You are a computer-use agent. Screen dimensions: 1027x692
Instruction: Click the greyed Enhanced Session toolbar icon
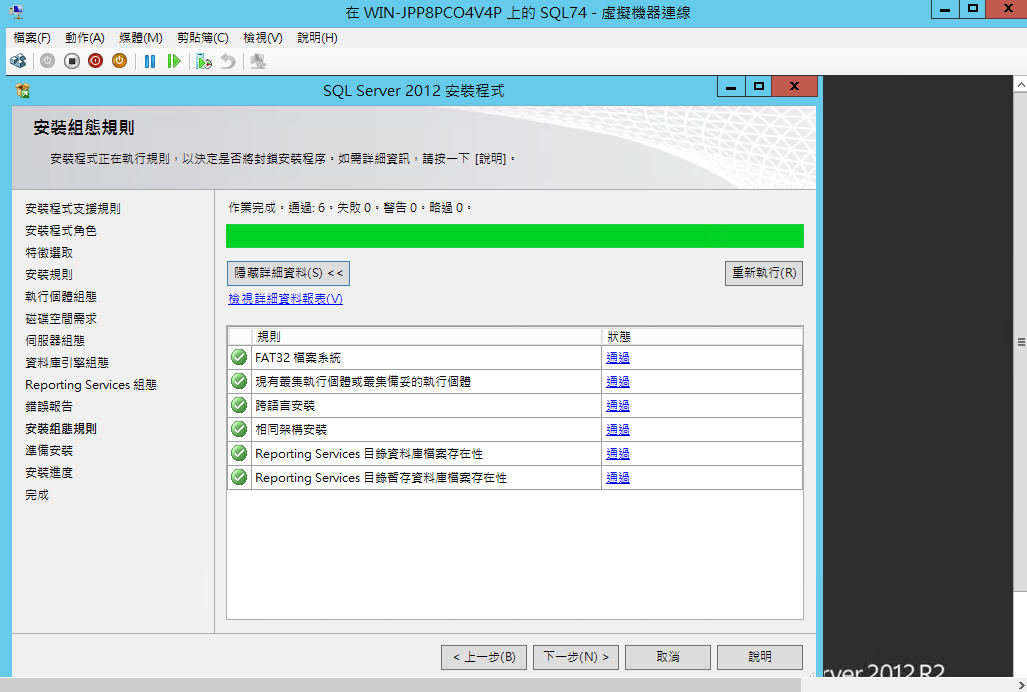(258, 62)
